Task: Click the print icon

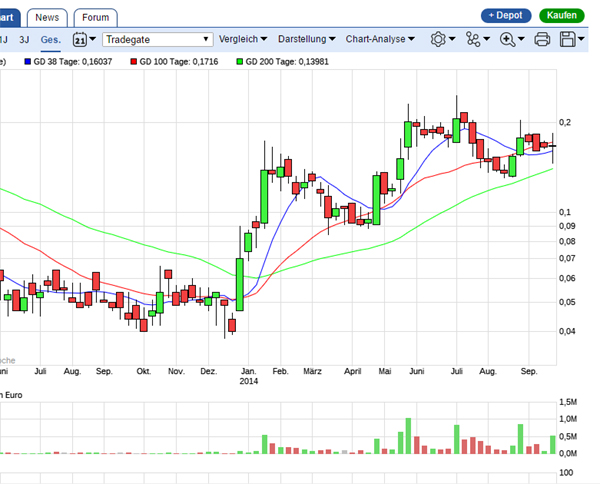Action: 542,39
